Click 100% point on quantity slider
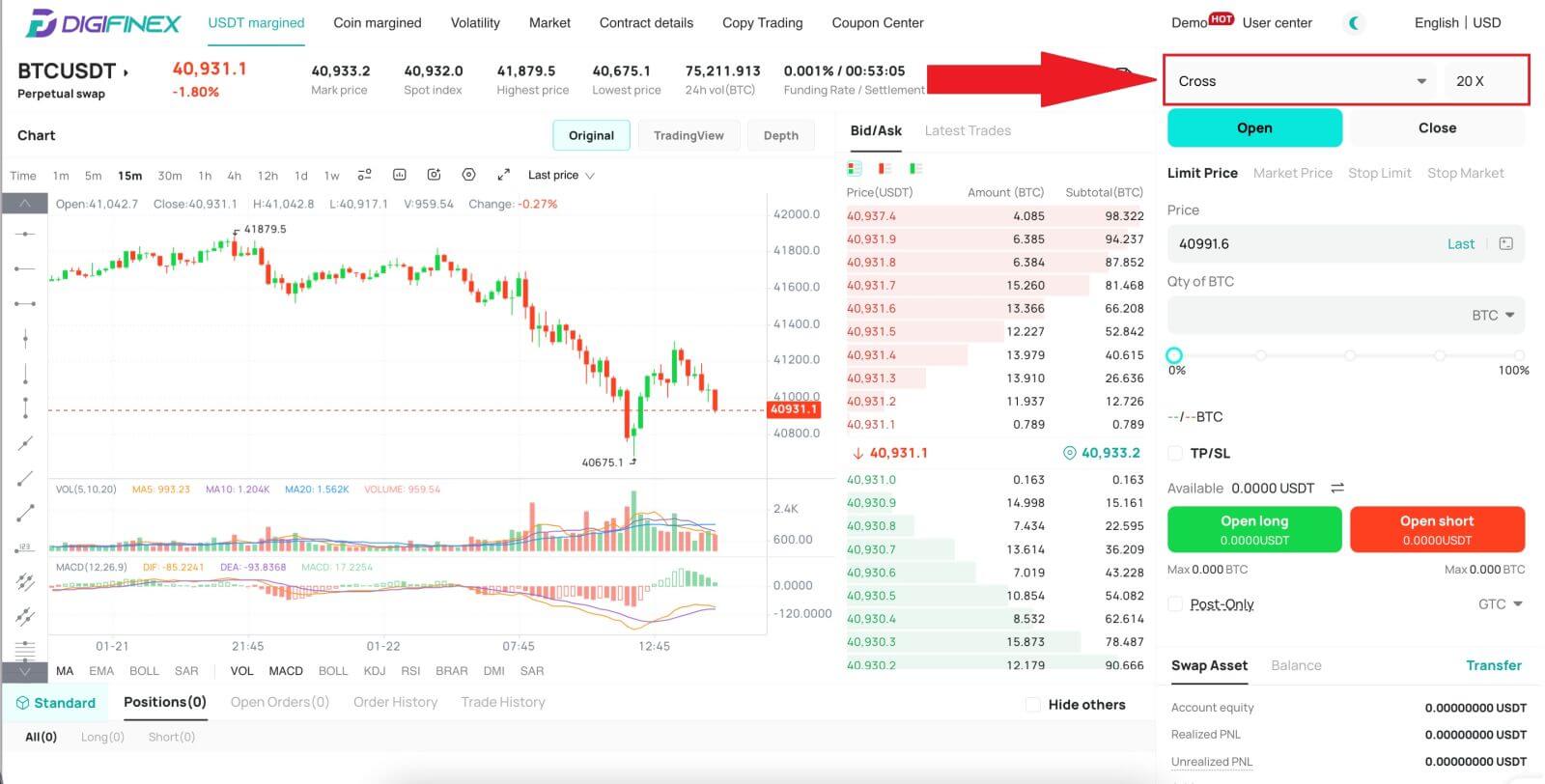The width and height of the screenshot is (1545, 784). 1519,355
